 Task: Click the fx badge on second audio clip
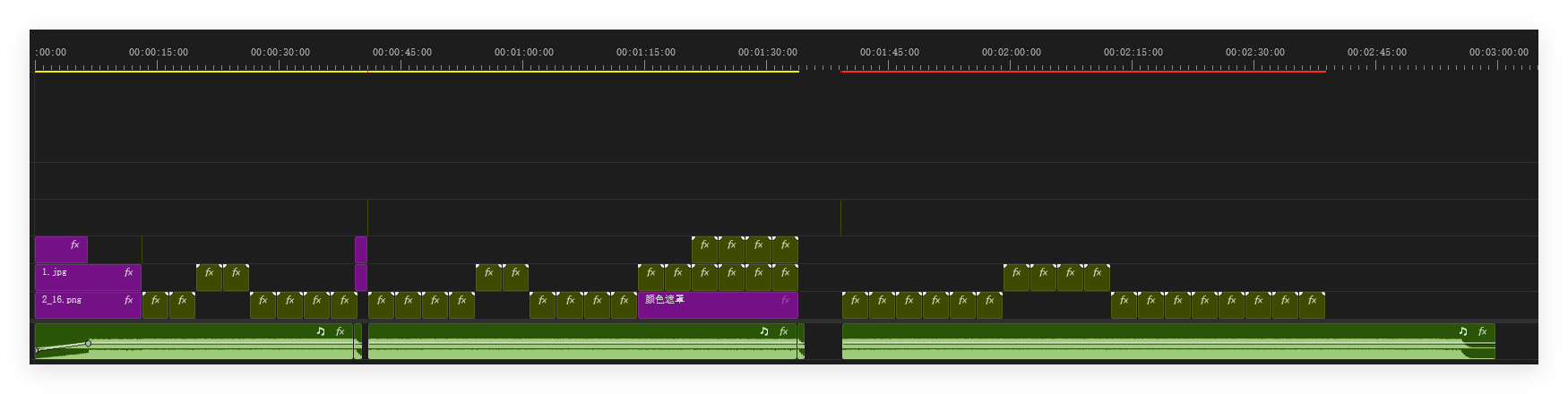(x=784, y=331)
